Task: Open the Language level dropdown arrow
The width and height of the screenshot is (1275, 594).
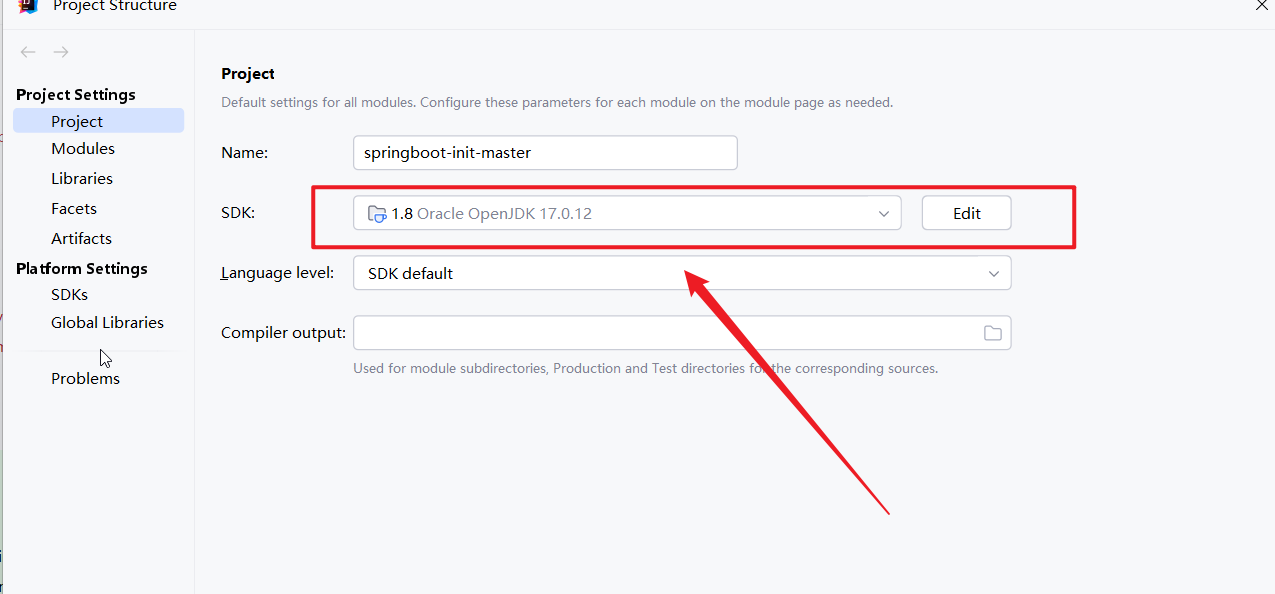Action: pyautogui.click(x=993, y=273)
